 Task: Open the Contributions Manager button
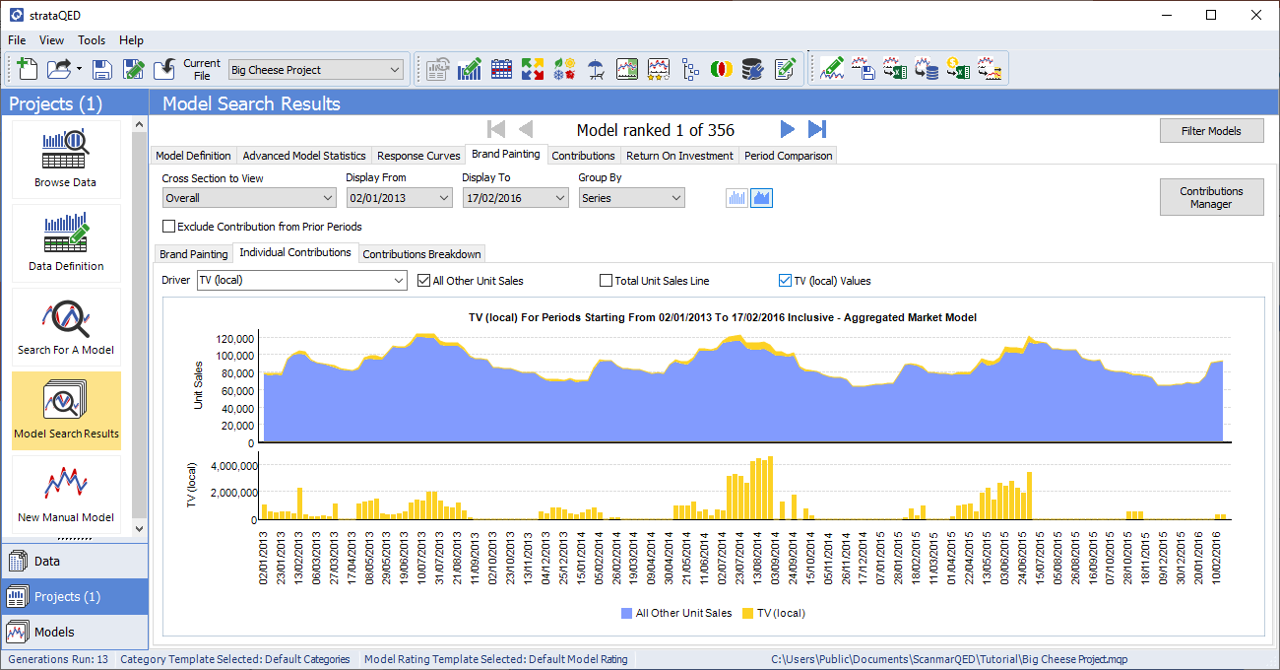(1211, 197)
